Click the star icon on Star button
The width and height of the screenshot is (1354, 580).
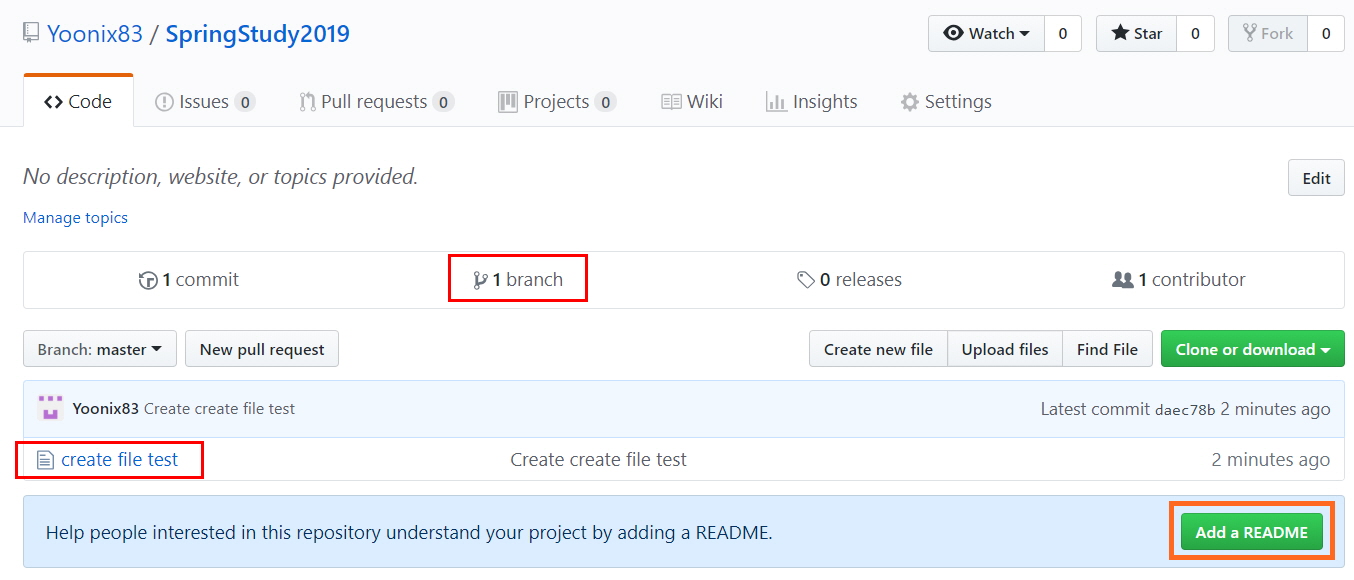point(1120,33)
